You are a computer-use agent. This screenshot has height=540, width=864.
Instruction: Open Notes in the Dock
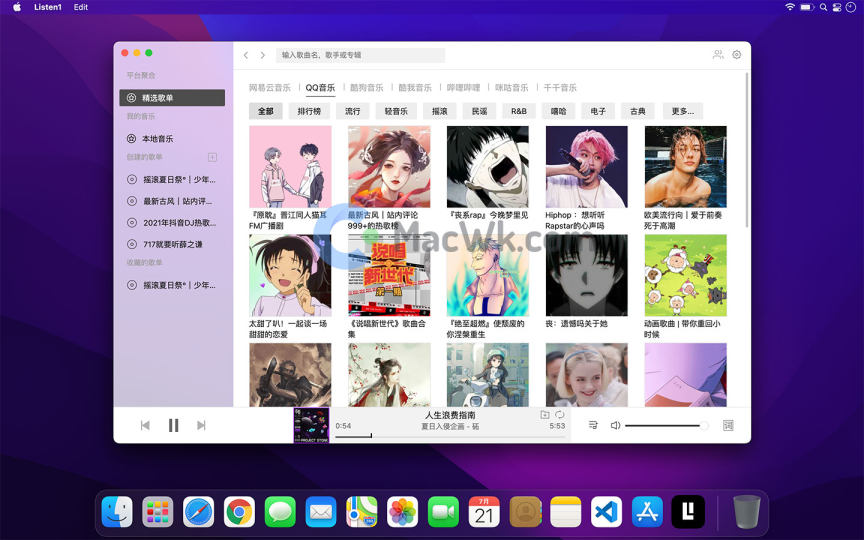565,512
